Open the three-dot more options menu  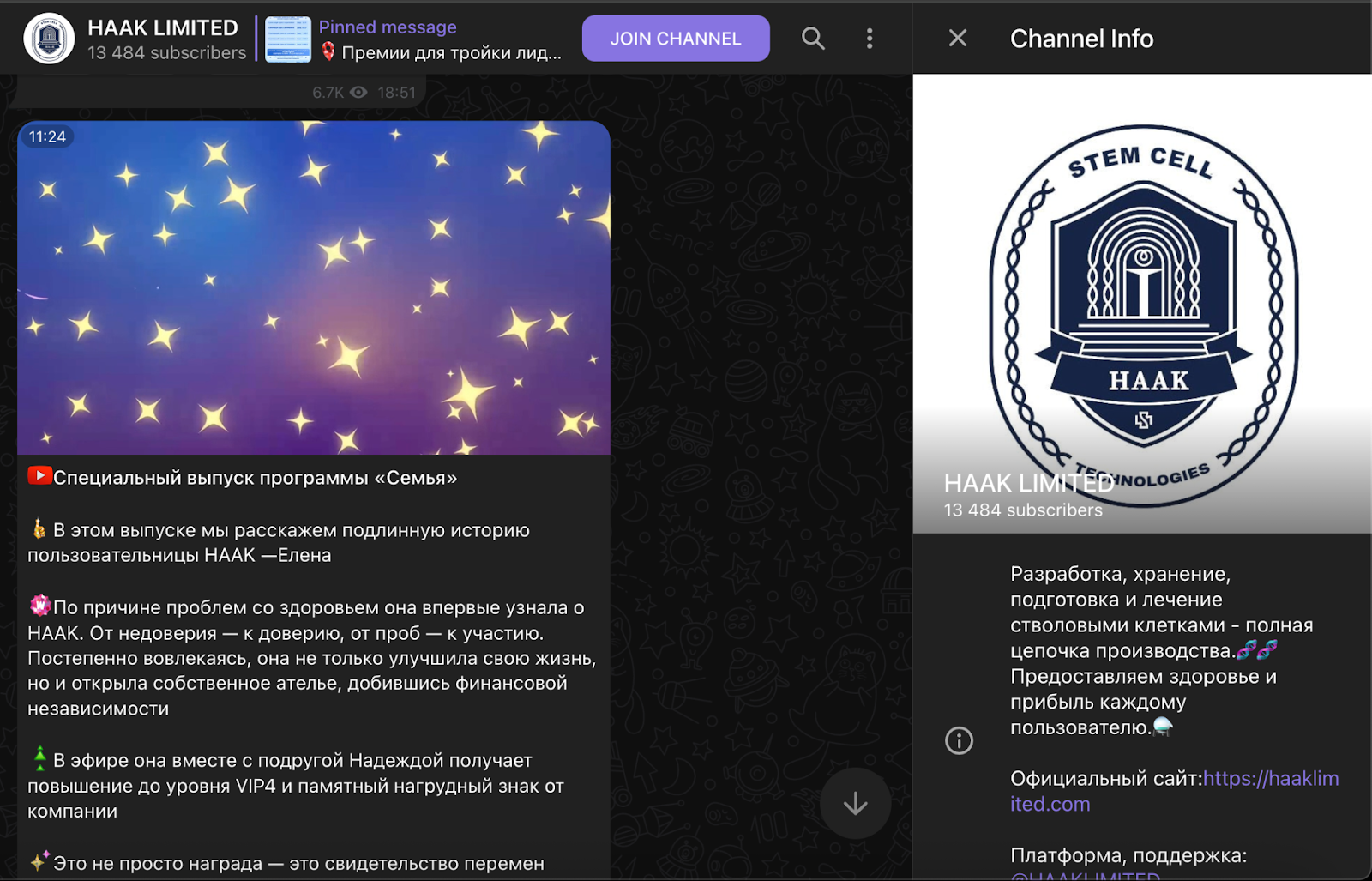tap(870, 39)
